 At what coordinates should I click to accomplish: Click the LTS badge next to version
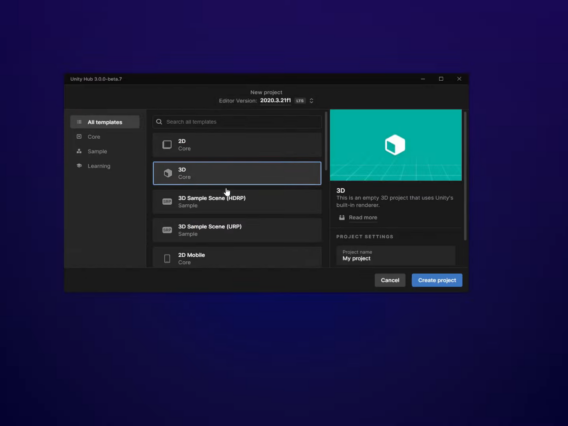click(x=300, y=101)
